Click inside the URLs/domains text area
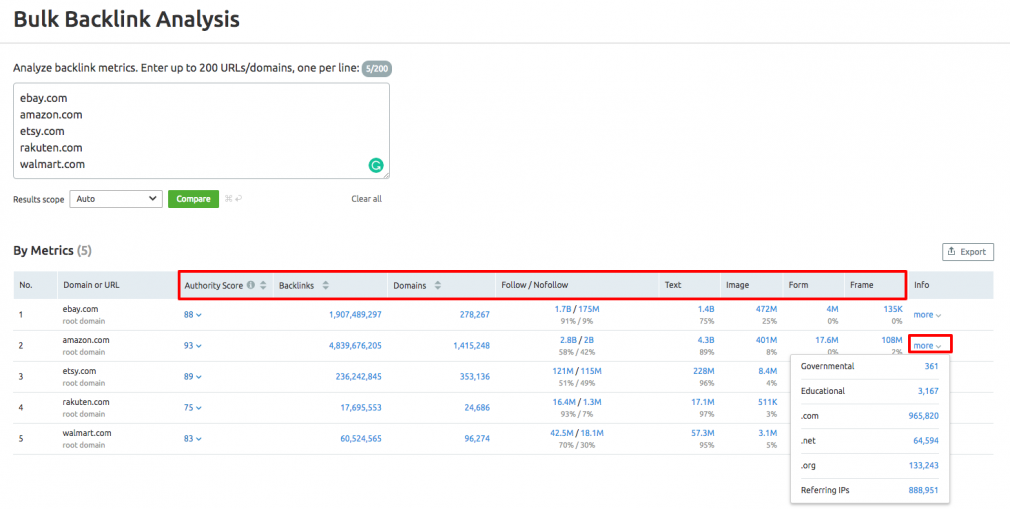Screen dimensions: 1010x509 (x=200, y=130)
